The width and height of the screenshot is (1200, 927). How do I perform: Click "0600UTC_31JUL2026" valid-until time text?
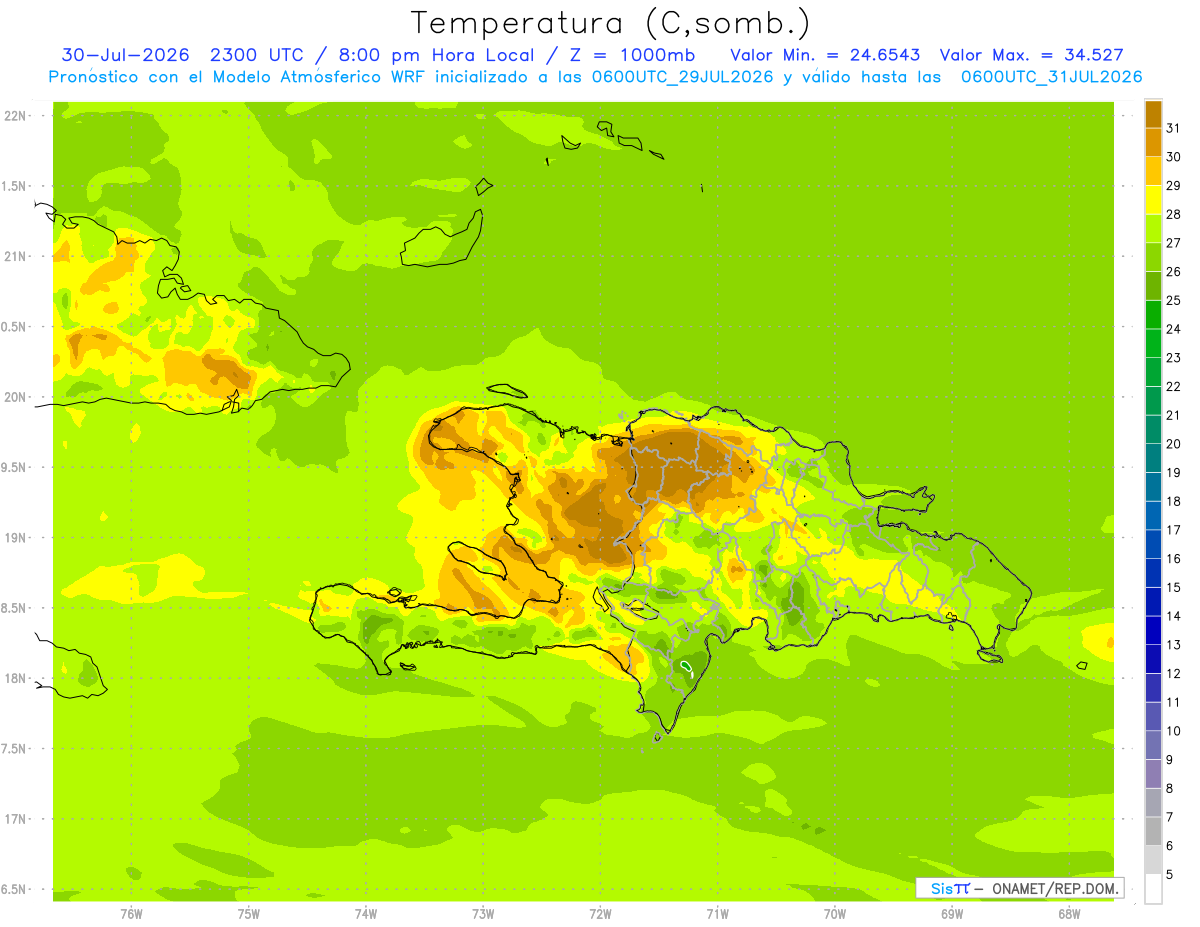[1051, 77]
